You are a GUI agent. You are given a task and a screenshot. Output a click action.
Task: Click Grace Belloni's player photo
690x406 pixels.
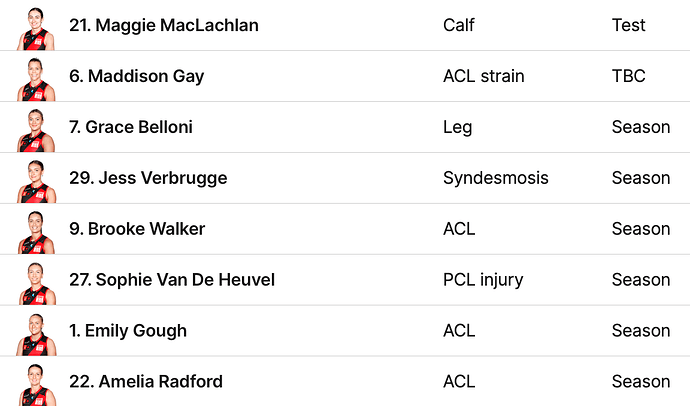pos(35,129)
